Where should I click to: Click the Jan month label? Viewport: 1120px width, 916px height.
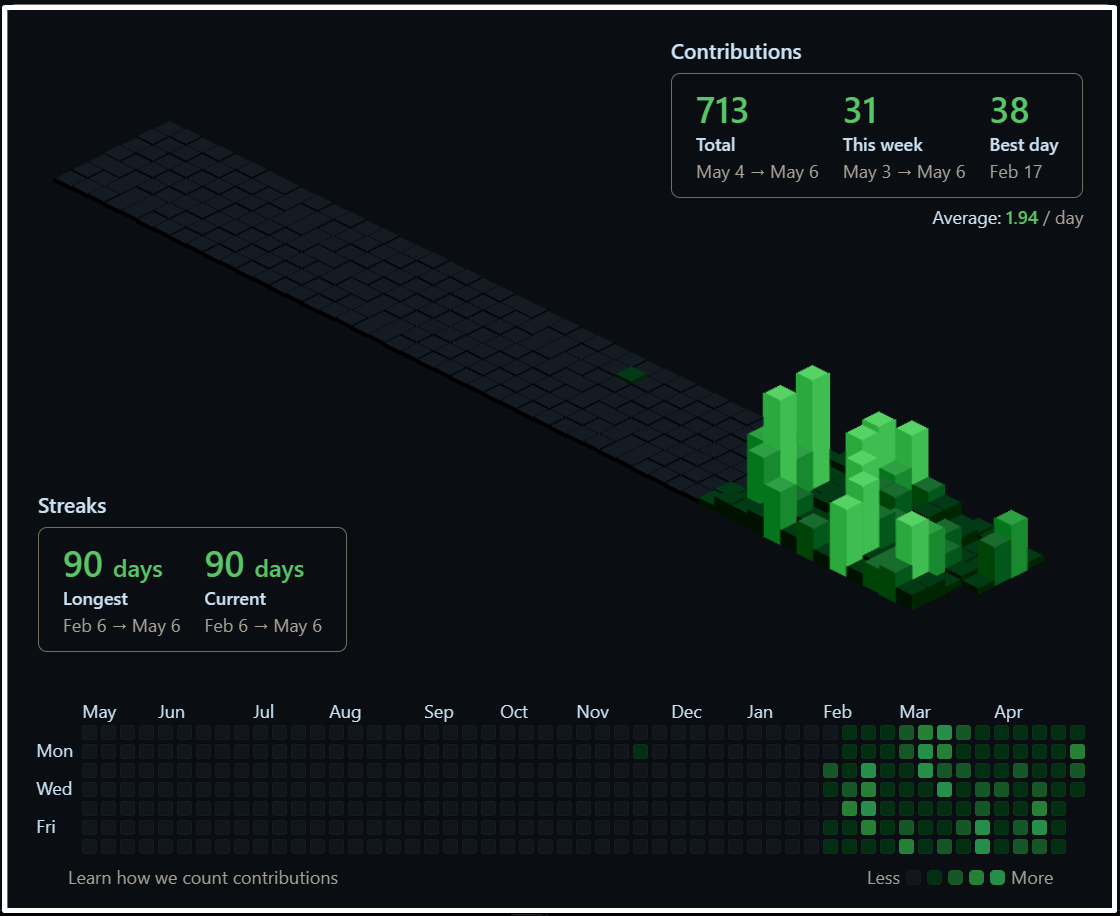point(760,712)
